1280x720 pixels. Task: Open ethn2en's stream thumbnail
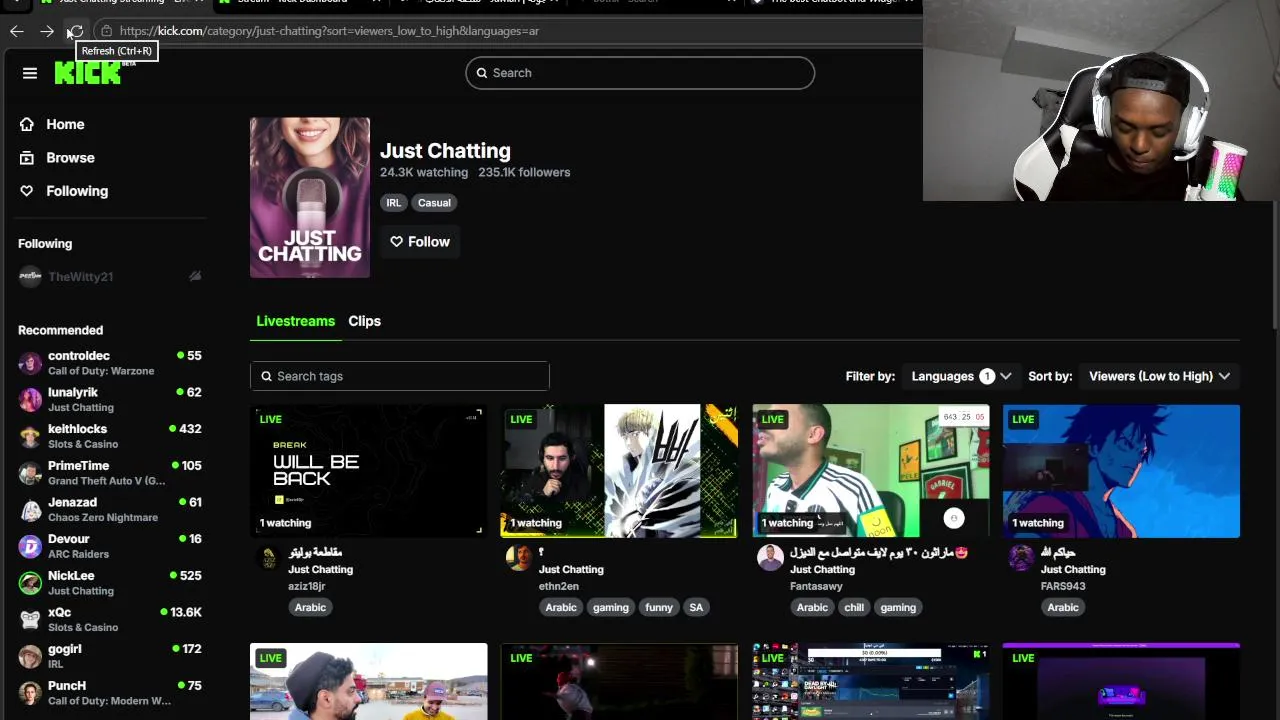pyautogui.click(x=619, y=471)
